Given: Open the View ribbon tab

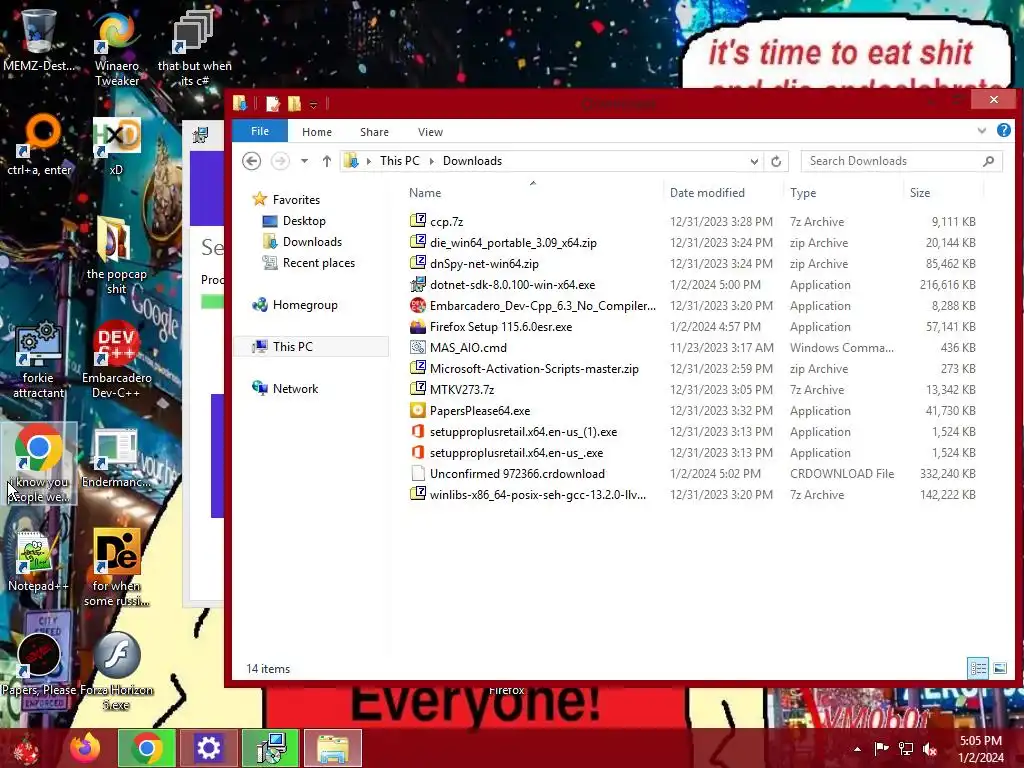Looking at the screenshot, I should 430,132.
